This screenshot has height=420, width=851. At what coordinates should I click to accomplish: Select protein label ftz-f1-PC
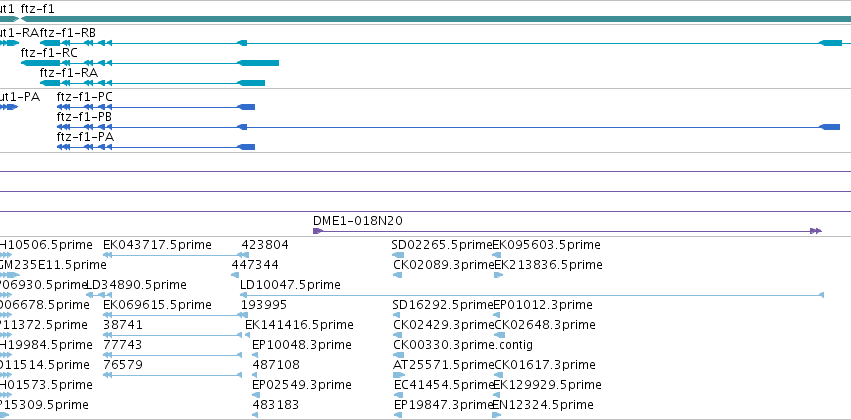(85, 97)
